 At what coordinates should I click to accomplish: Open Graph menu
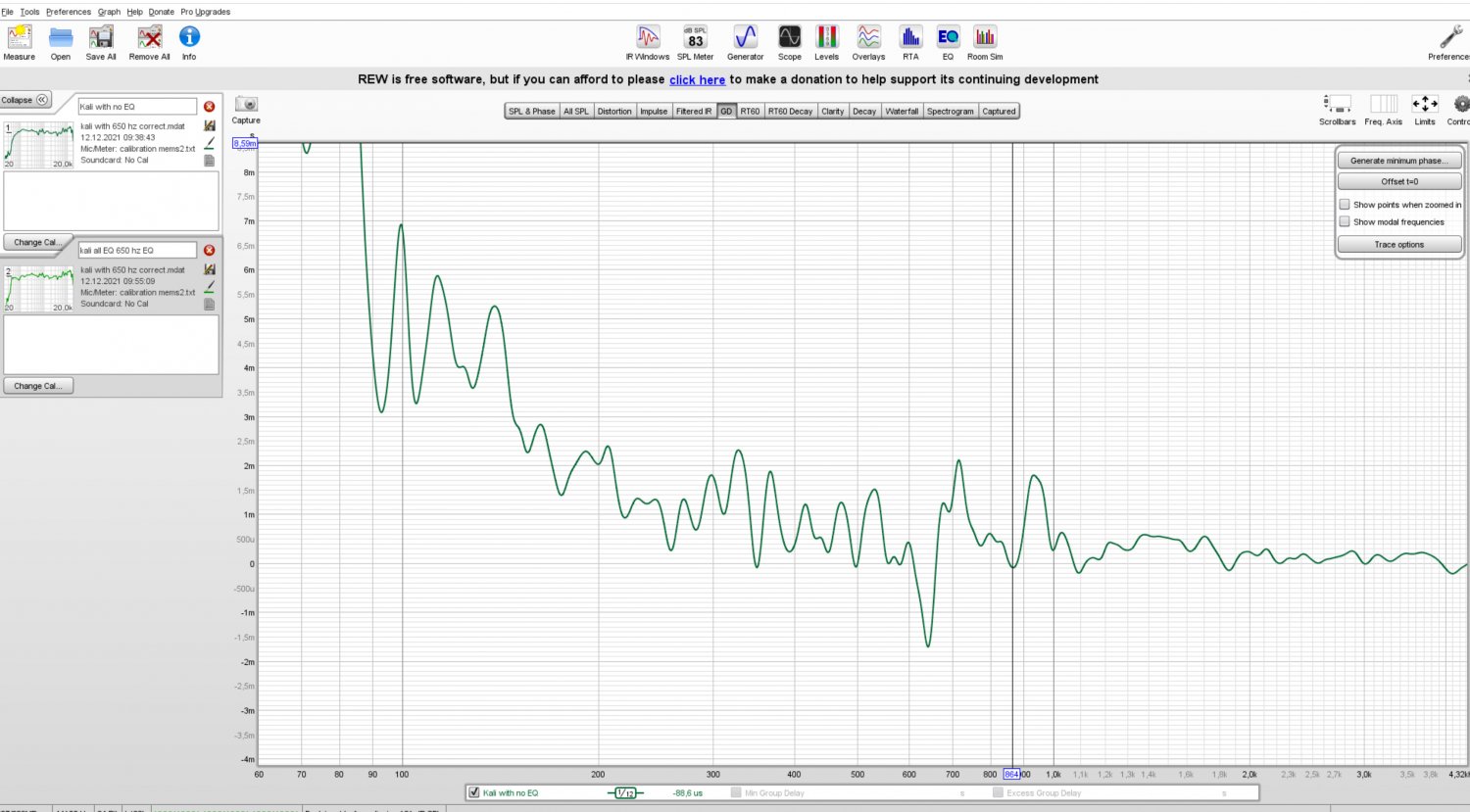[x=109, y=12]
